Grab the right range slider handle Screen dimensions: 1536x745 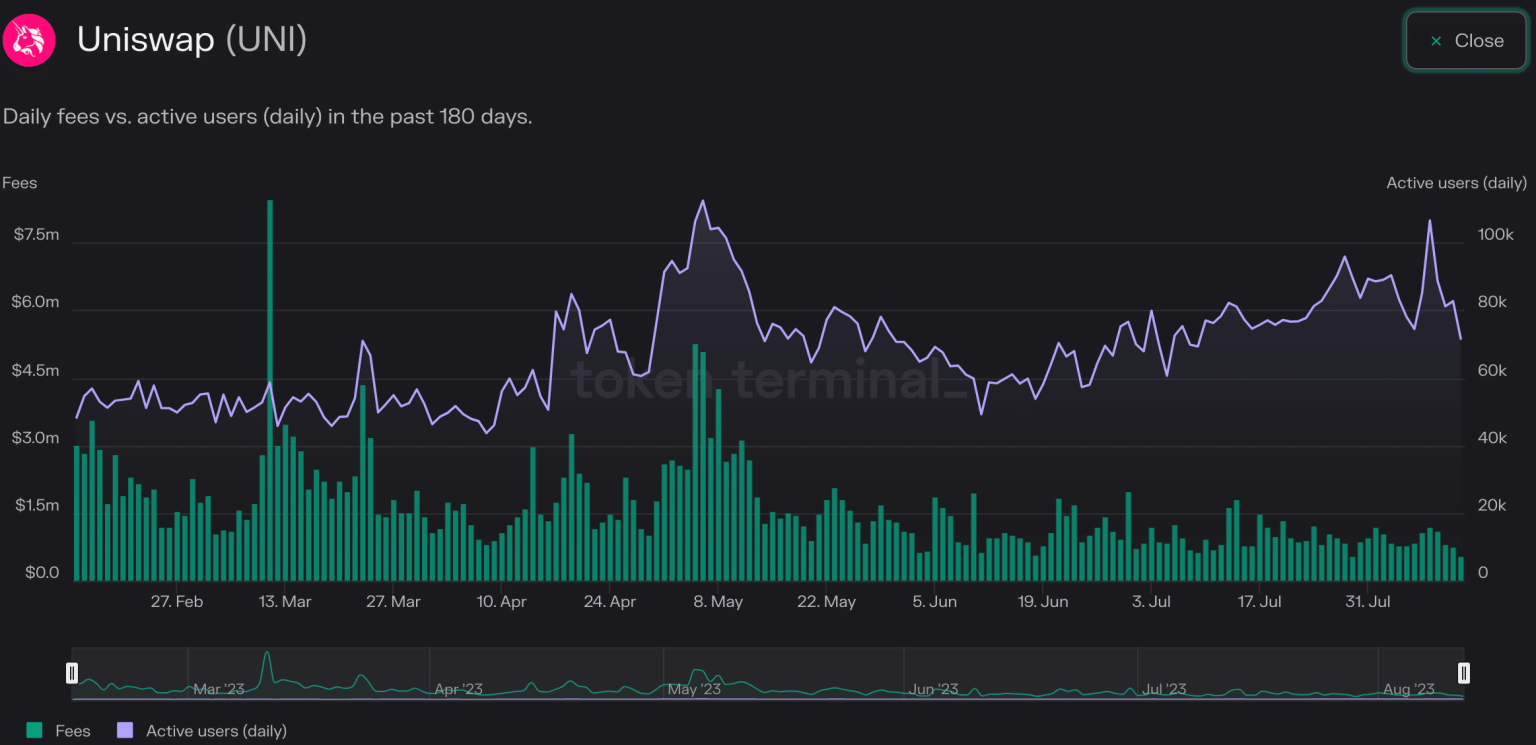[x=1463, y=672]
